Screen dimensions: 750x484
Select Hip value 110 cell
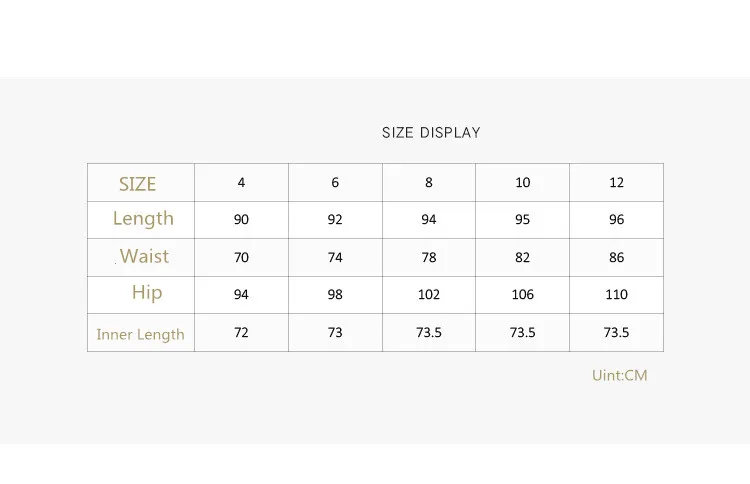[616, 295]
